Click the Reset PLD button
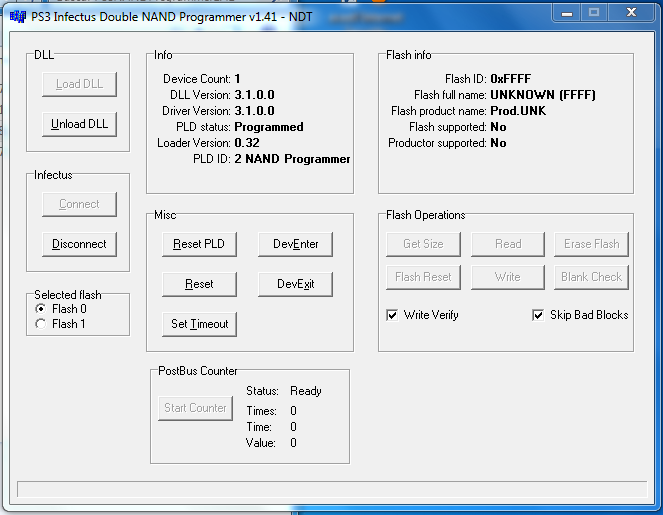The height and width of the screenshot is (515, 663). click(199, 244)
